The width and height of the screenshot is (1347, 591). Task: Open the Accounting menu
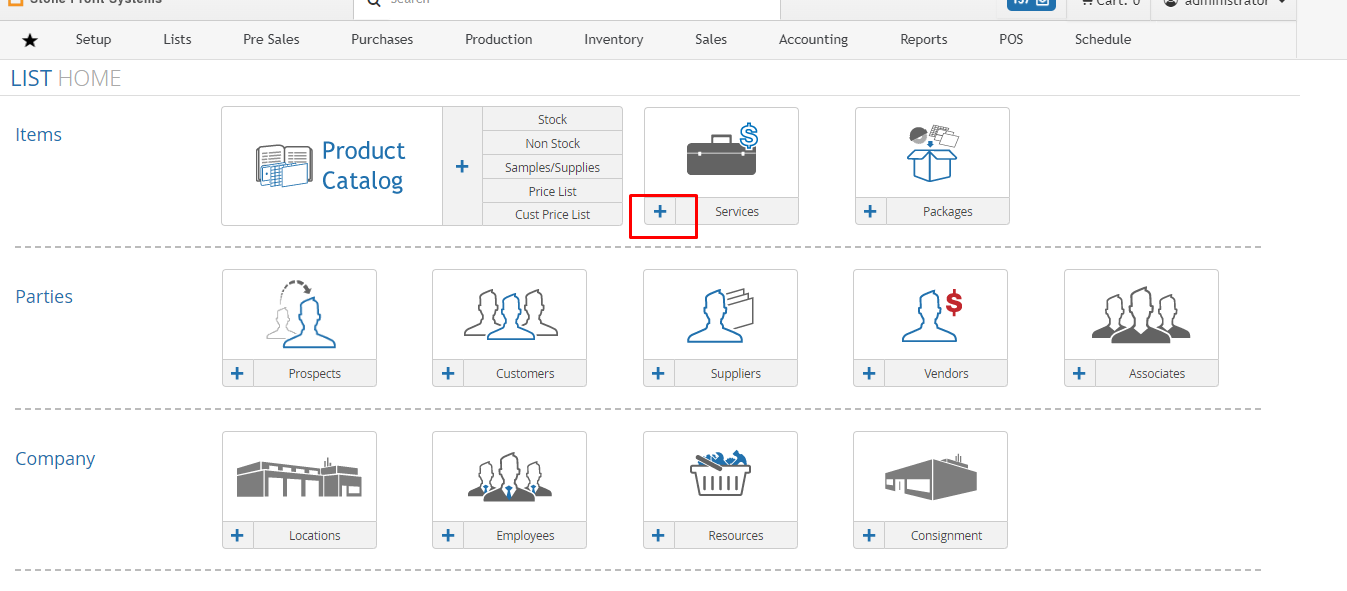pyautogui.click(x=814, y=39)
